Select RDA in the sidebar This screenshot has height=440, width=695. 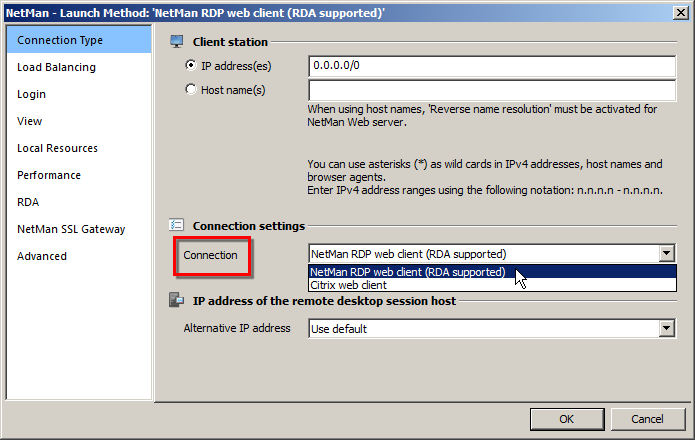28,202
